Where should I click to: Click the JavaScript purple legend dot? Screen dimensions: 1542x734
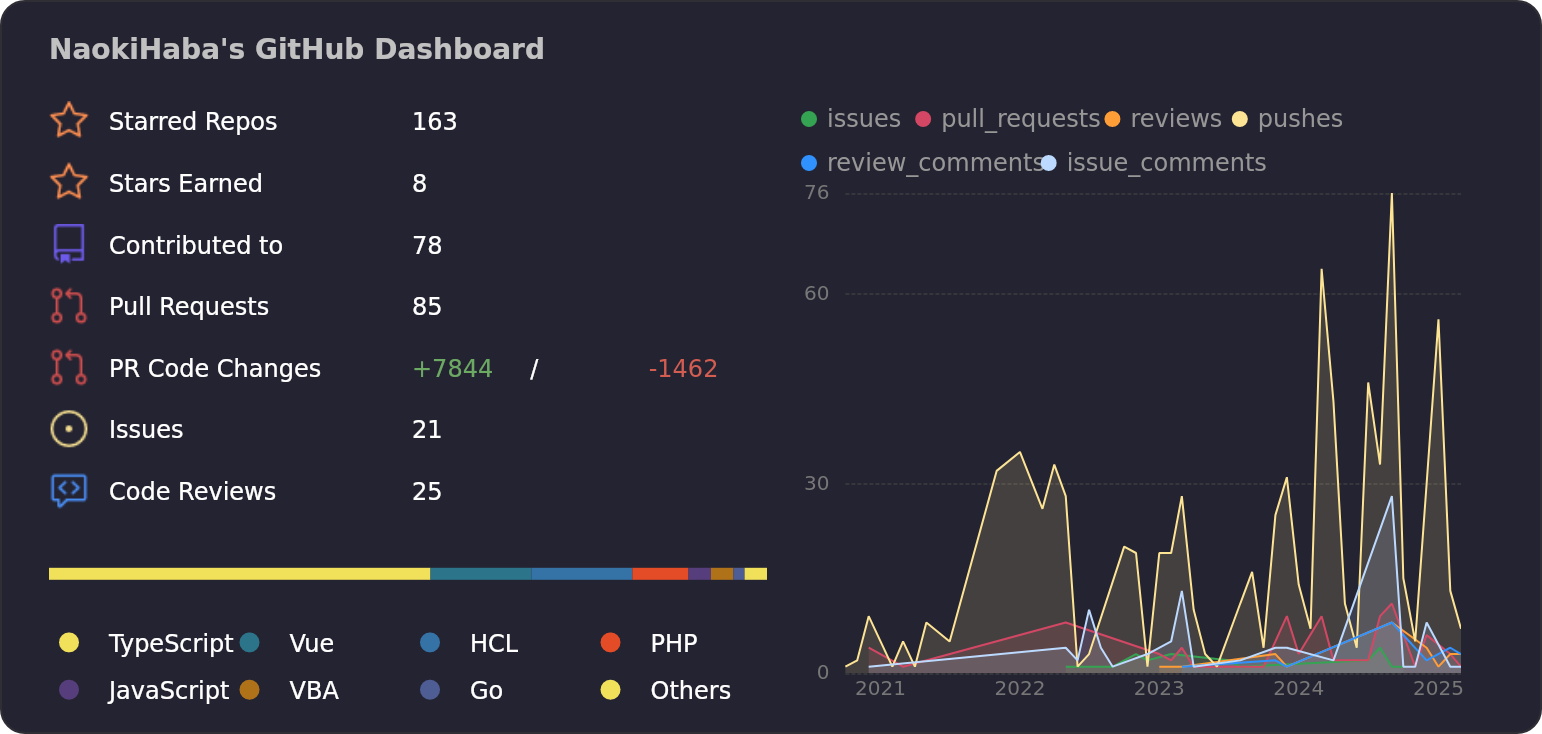pyautogui.click(x=69, y=689)
